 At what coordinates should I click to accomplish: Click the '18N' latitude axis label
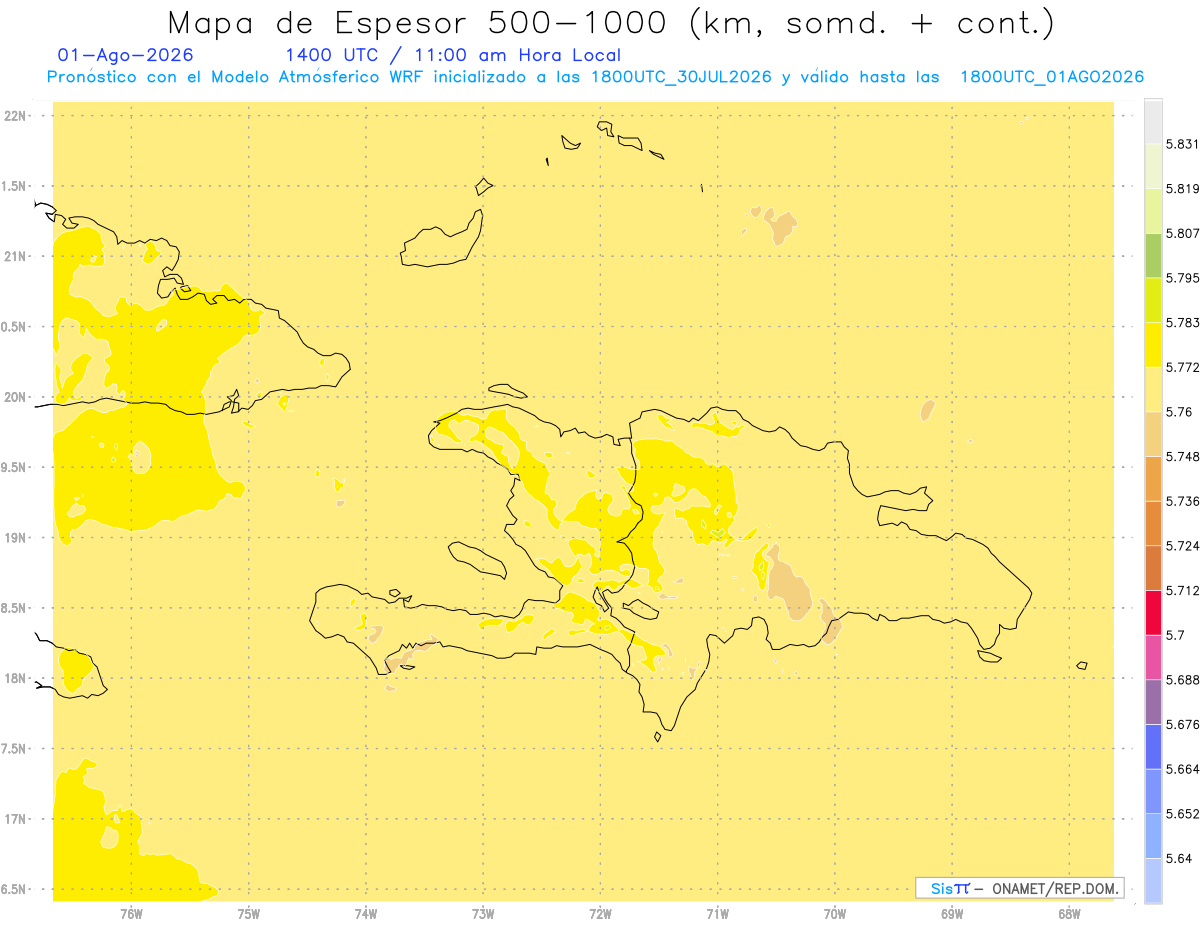click(x=15, y=678)
